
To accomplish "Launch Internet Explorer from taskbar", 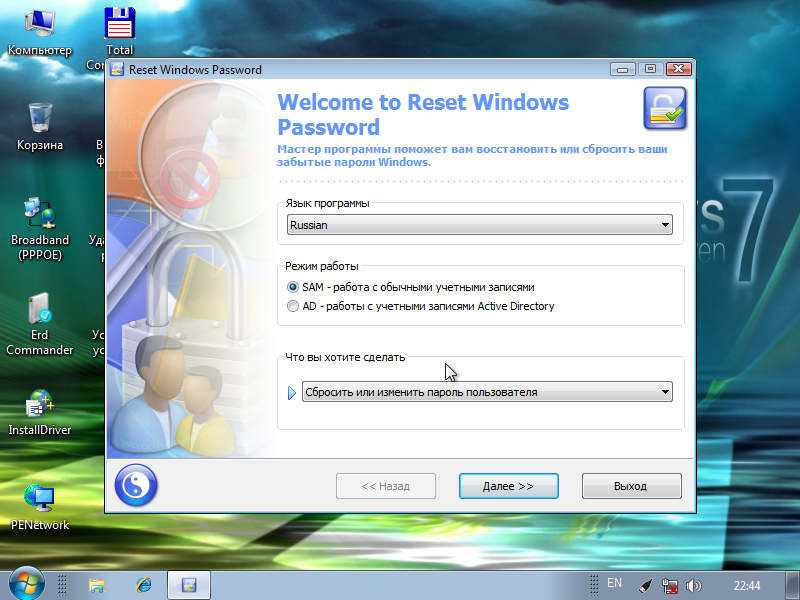I will click(144, 585).
